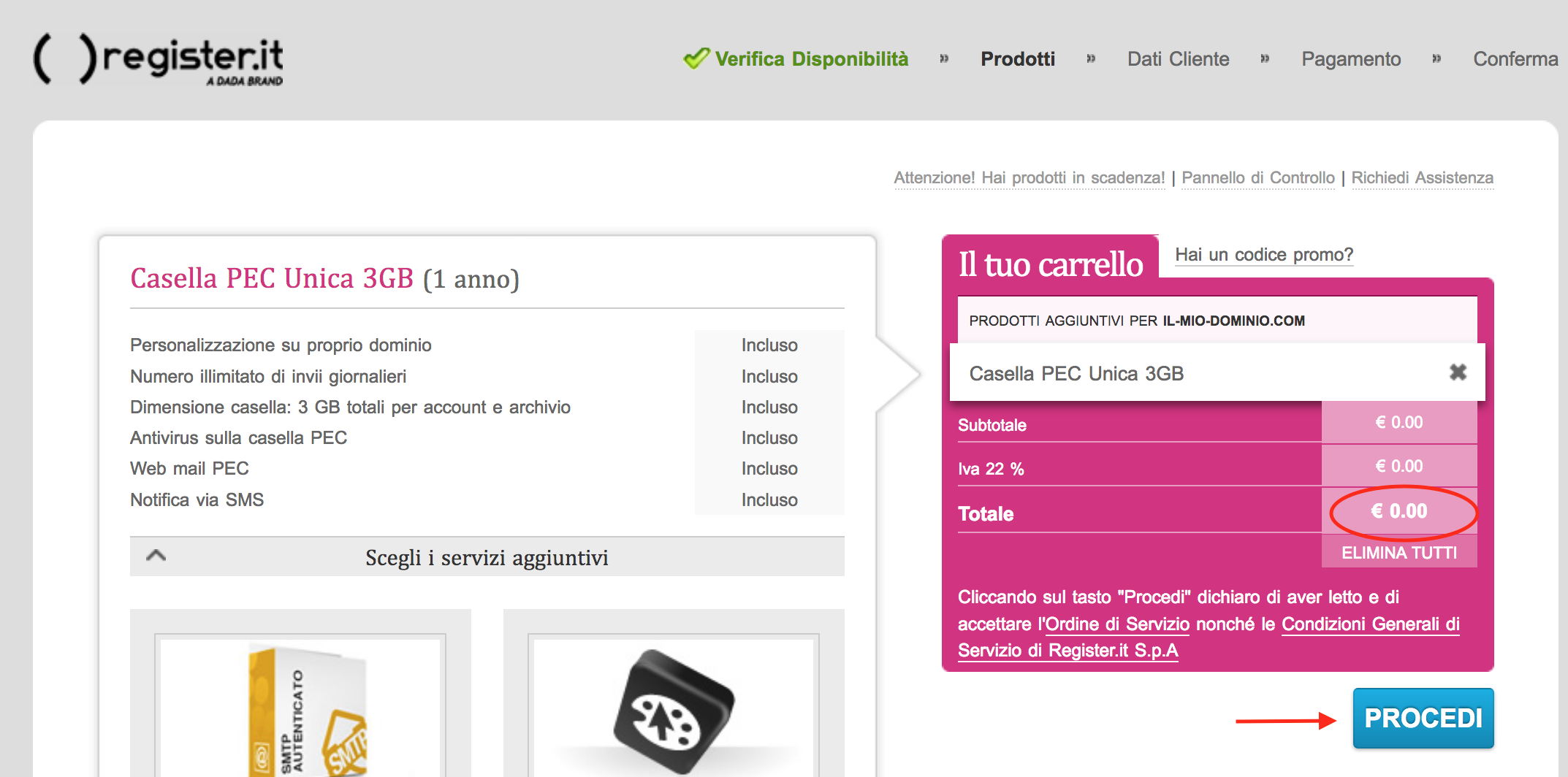1568x777 pixels.
Task: Click ELIMINA TUTTI to empty cart
Action: point(1399,553)
